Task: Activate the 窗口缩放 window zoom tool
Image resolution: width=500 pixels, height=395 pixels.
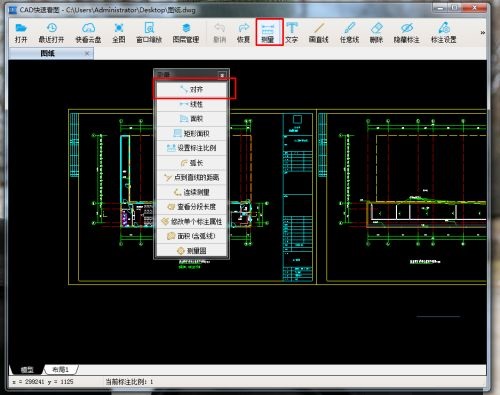Action: (x=149, y=33)
